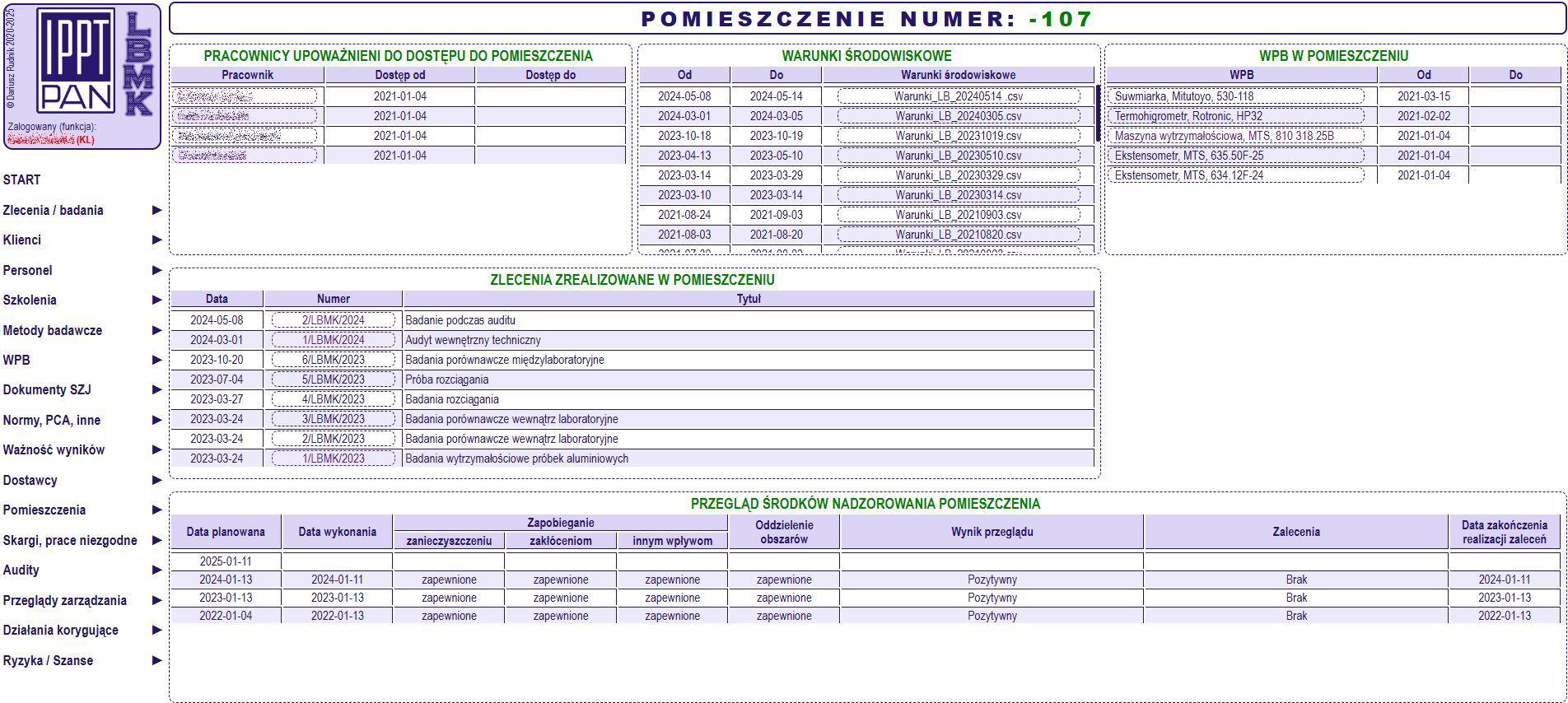Open order 2/LBMK/2024
Viewport: 1568px width, 703px height.
tap(334, 320)
